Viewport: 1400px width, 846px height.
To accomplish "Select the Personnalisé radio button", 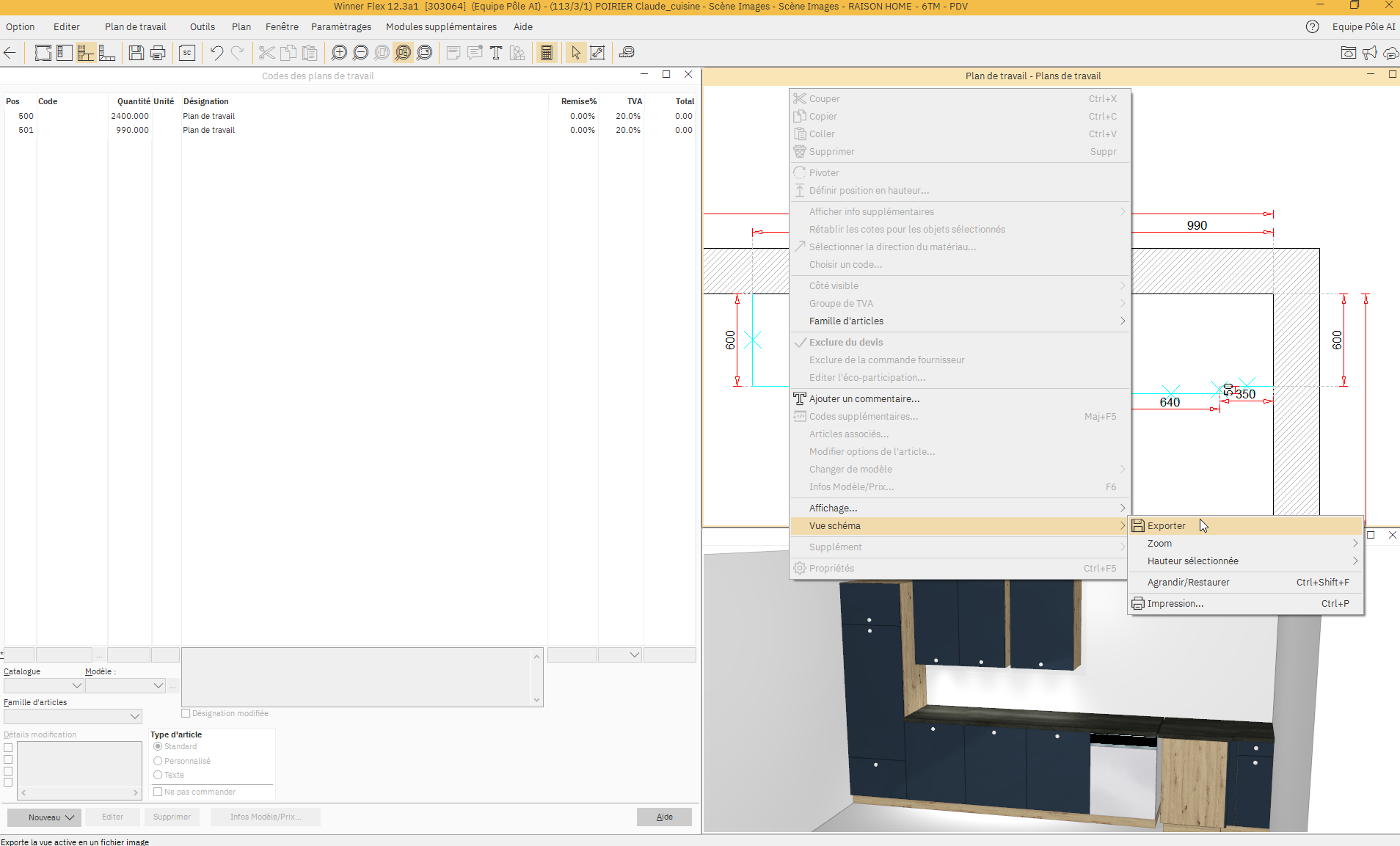I will [158, 761].
